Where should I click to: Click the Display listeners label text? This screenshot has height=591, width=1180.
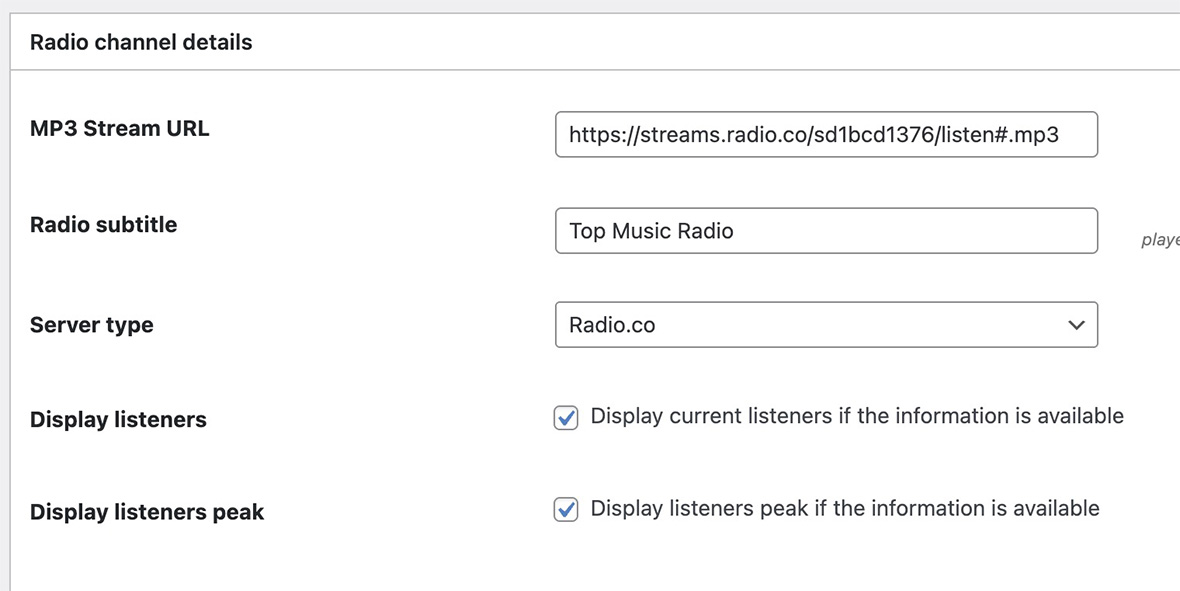point(118,420)
